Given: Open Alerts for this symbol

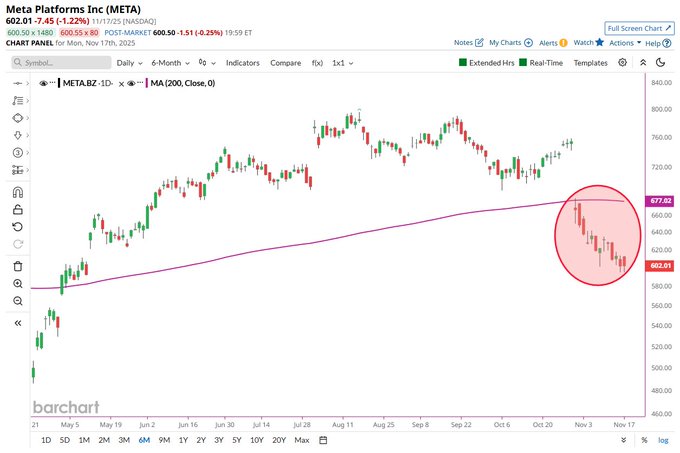Looking at the screenshot, I should [x=553, y=42].
